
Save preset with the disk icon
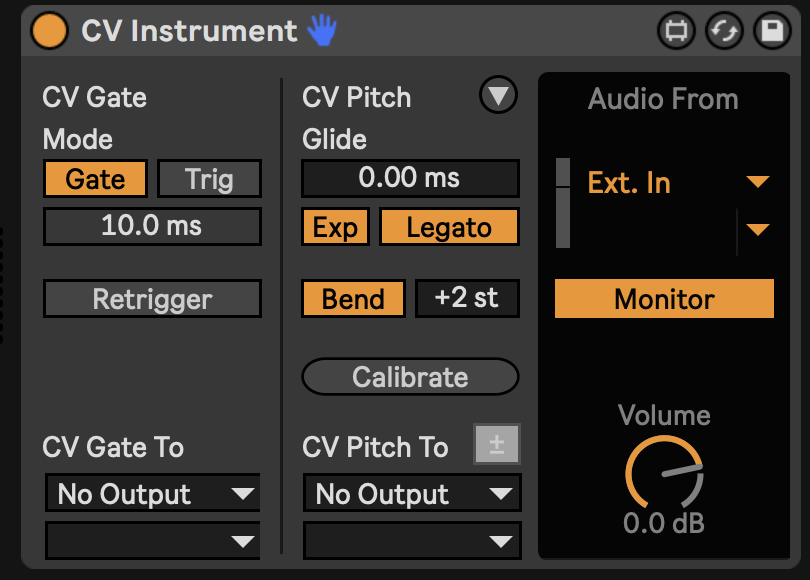(x=771, y=31)
